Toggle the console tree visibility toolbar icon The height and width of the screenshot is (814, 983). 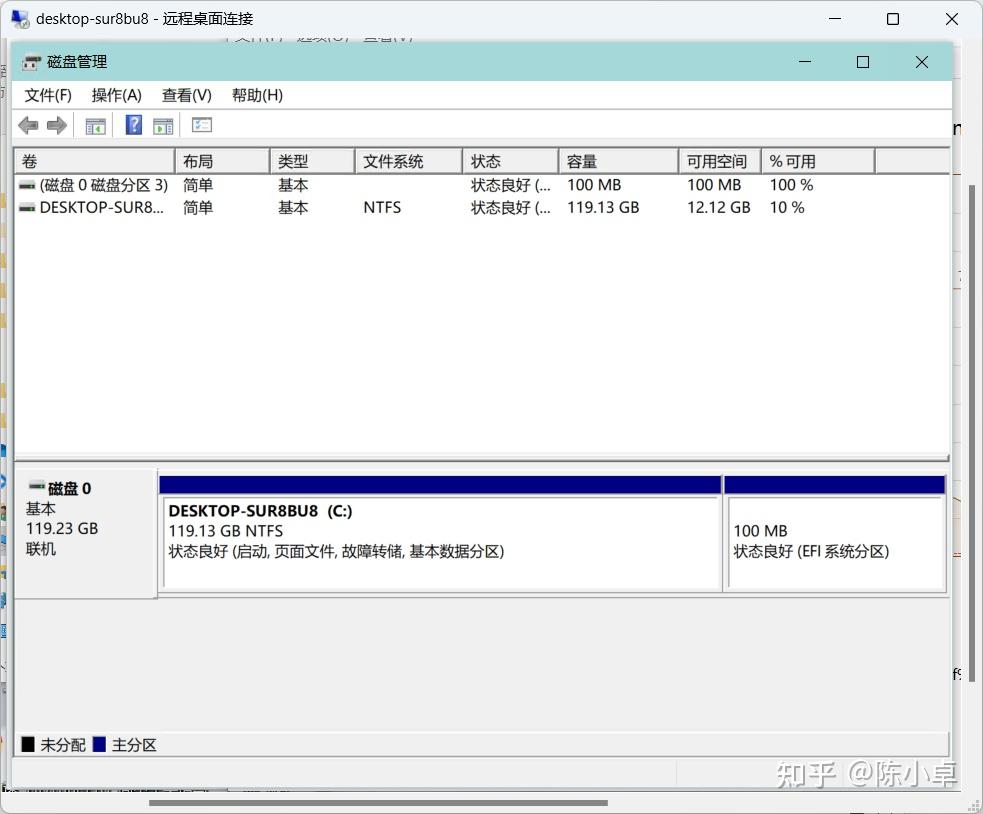tap(96, 124)
